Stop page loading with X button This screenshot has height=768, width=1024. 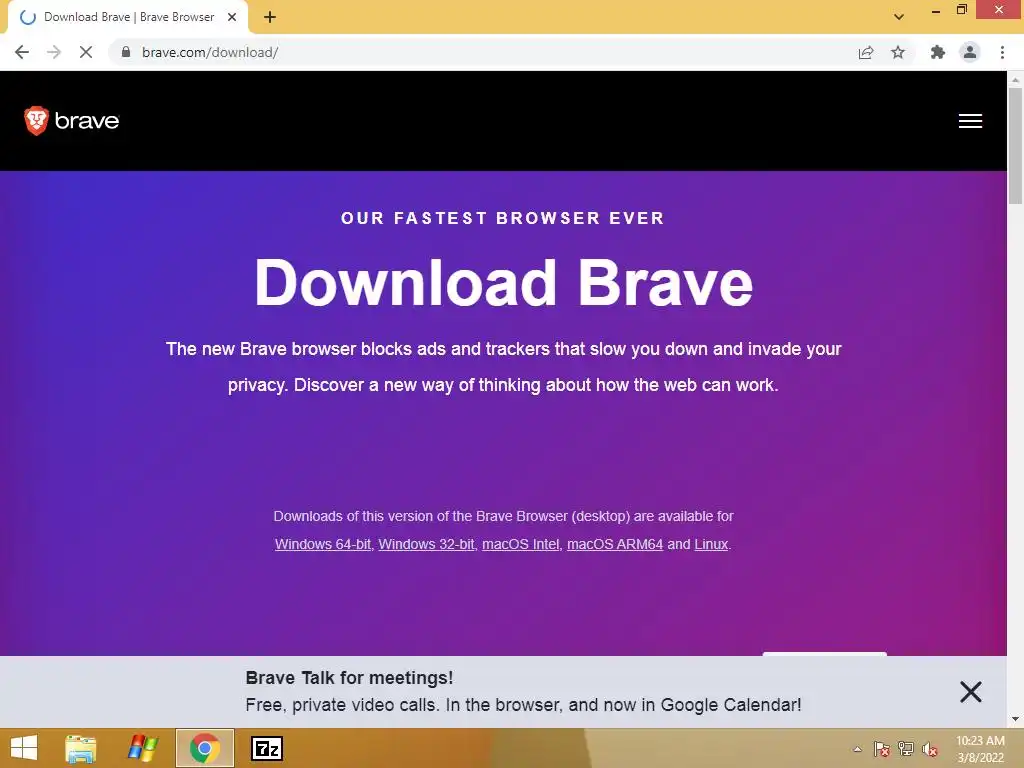(86, 52)
